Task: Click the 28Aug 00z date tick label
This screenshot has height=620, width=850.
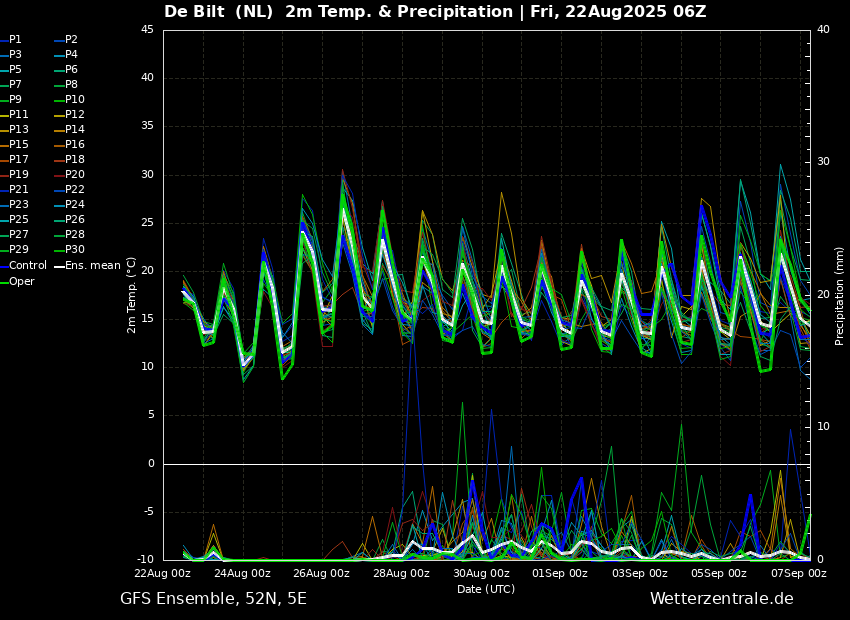Action: click(x=401, y=573)
